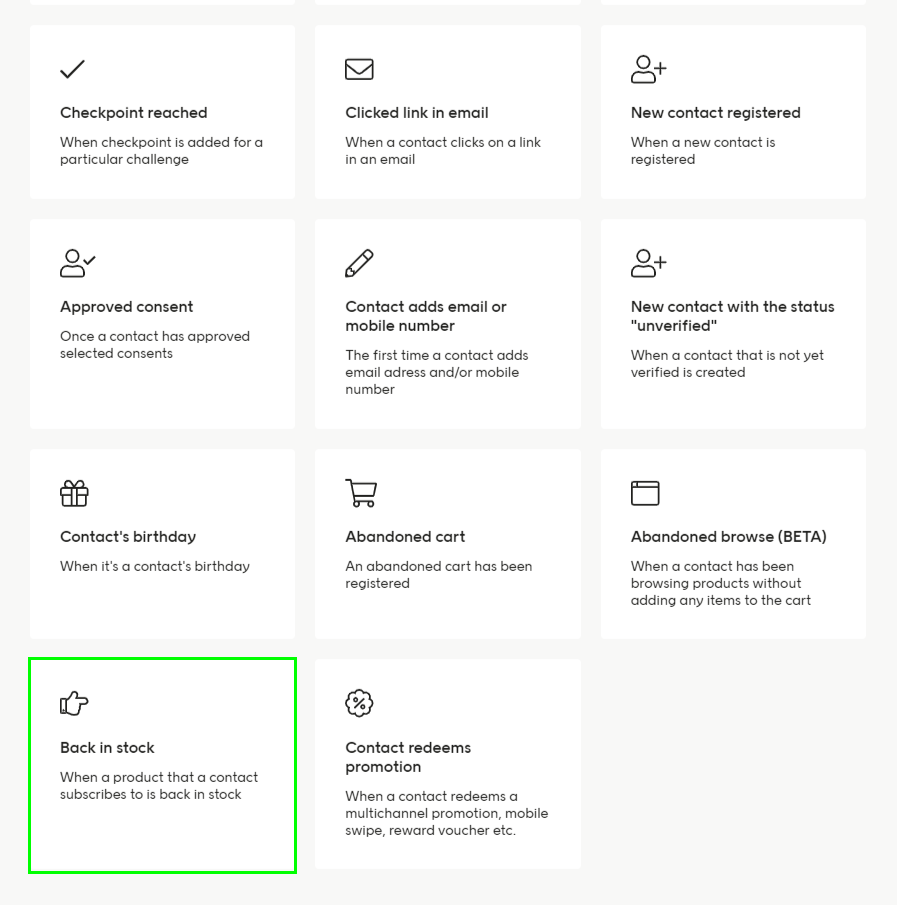Pick the New contact registered heading

click(715, 113)
